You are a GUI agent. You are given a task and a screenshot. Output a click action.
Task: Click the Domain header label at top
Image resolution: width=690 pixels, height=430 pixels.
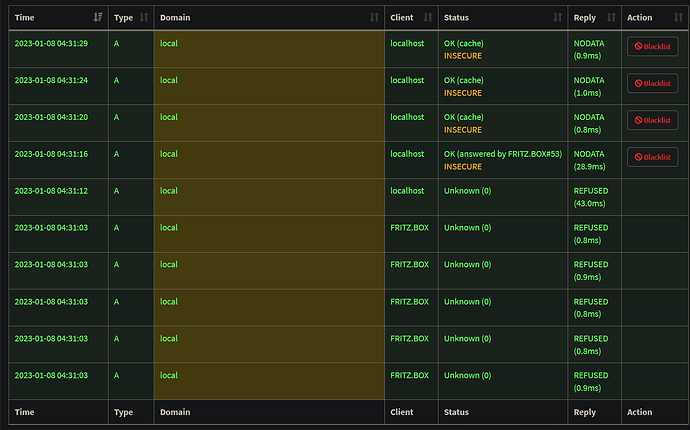[175, 18]
